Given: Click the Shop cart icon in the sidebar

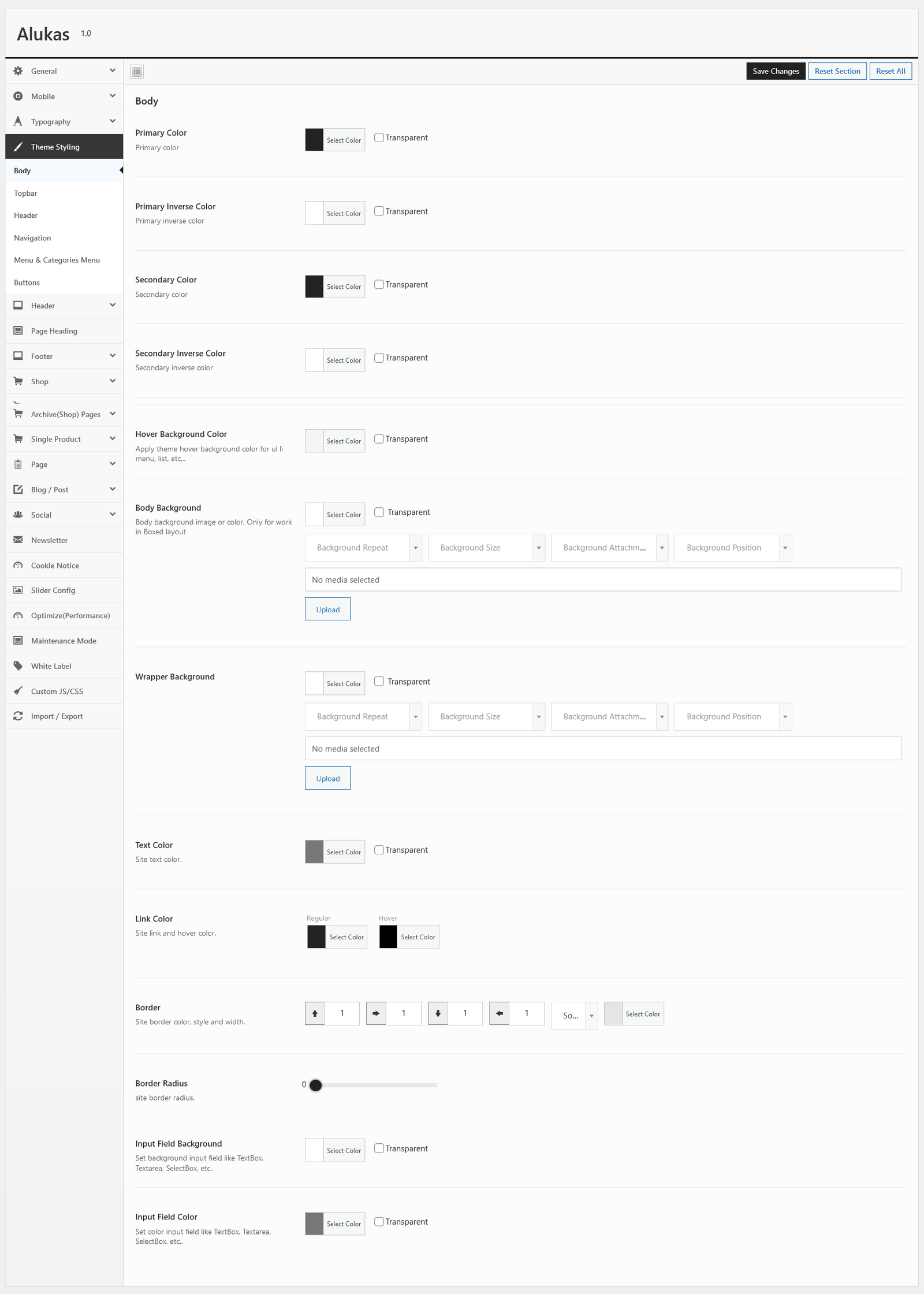Looking at the screenshot, I should (18, 381).
